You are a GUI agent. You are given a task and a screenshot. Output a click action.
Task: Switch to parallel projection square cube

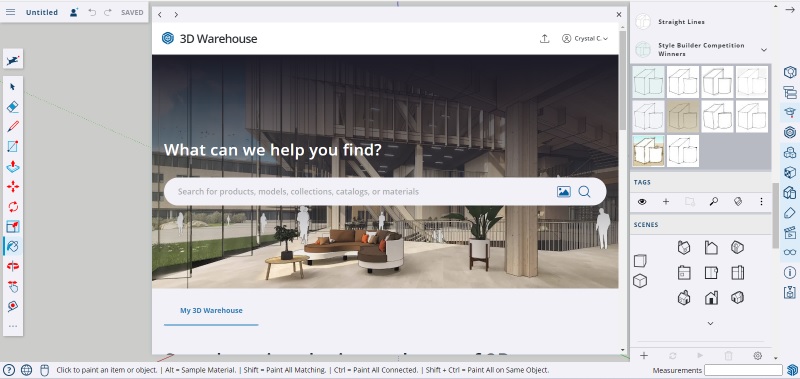pos(640,261)
